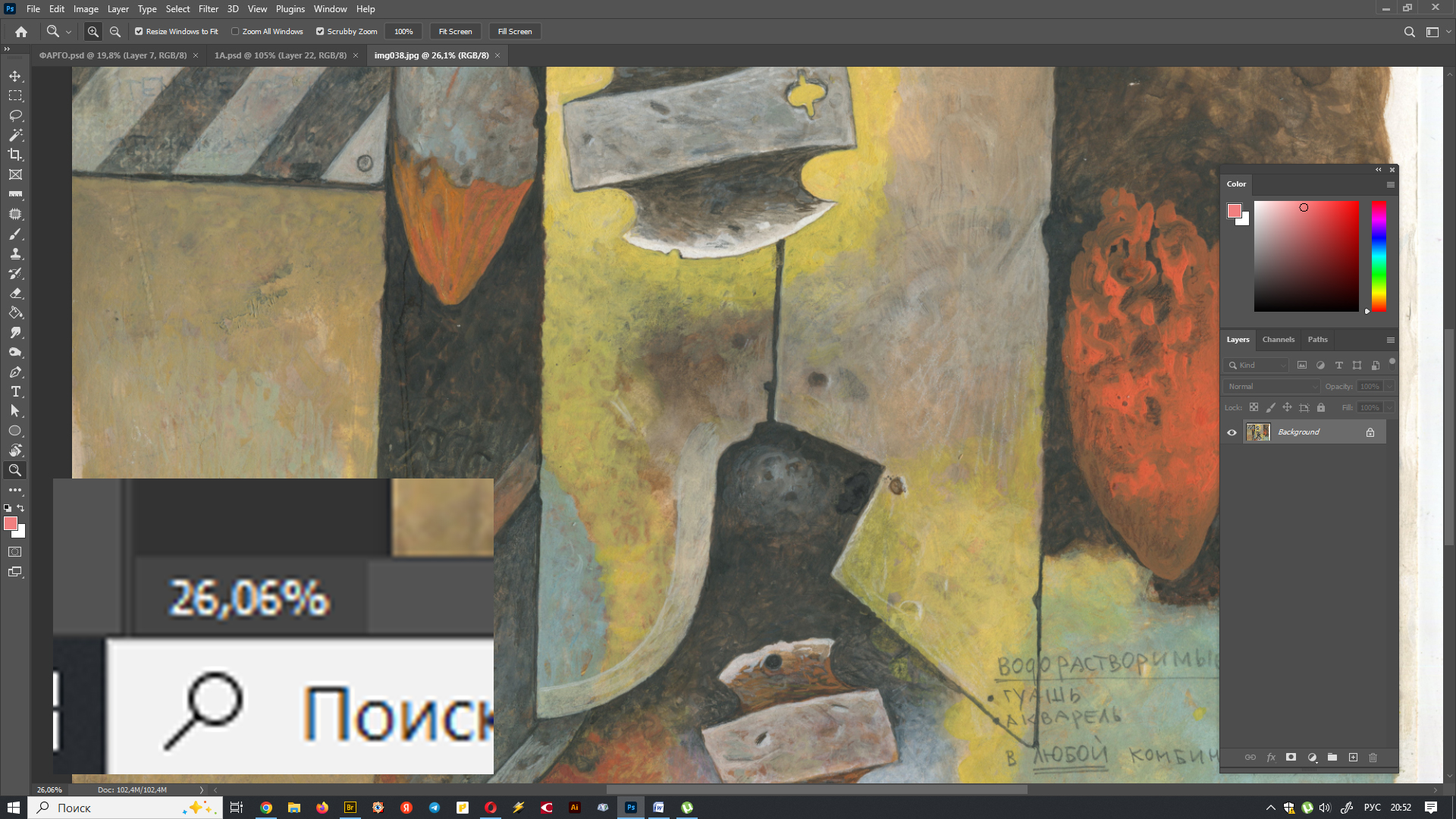Switch to the Channels tab
1456x819 pixels.
pyautogui.click(x=1278, y=340)
